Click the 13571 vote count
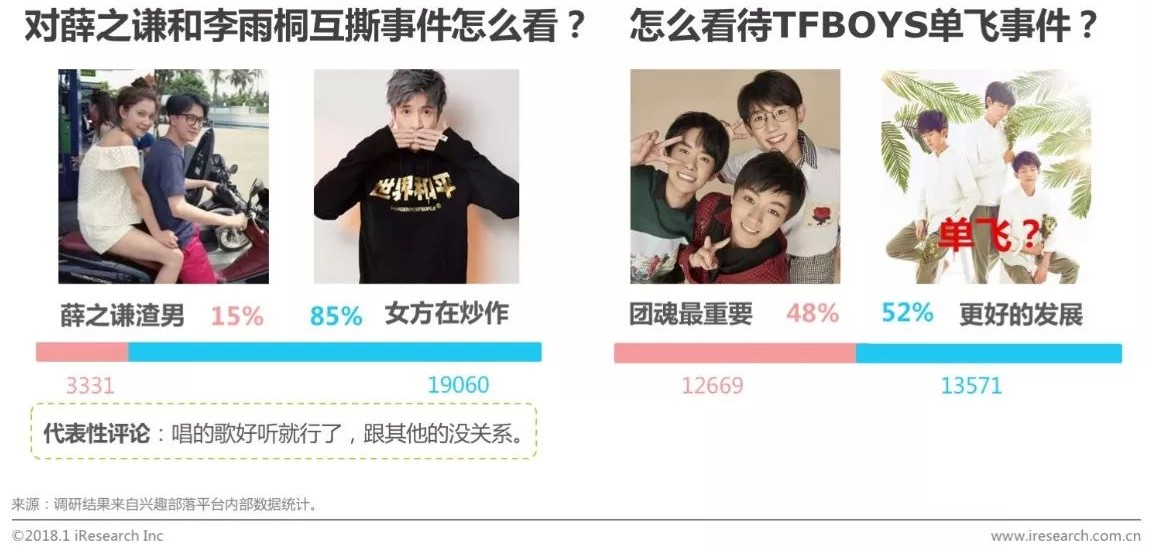The image size is (1149, 548). tap(971, 385)
